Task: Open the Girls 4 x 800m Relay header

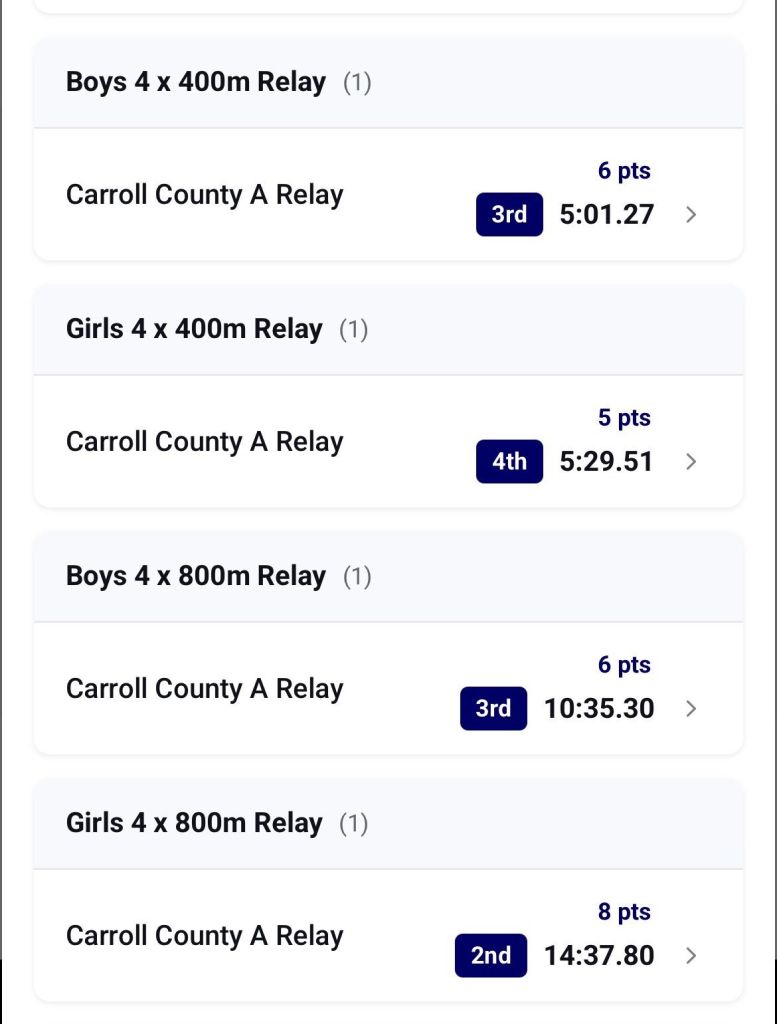Action: coord(194,823)
